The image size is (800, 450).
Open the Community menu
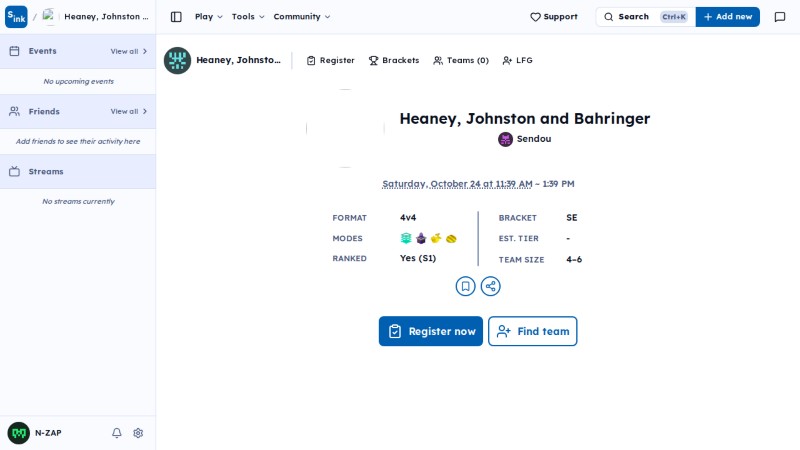(302, 17)
